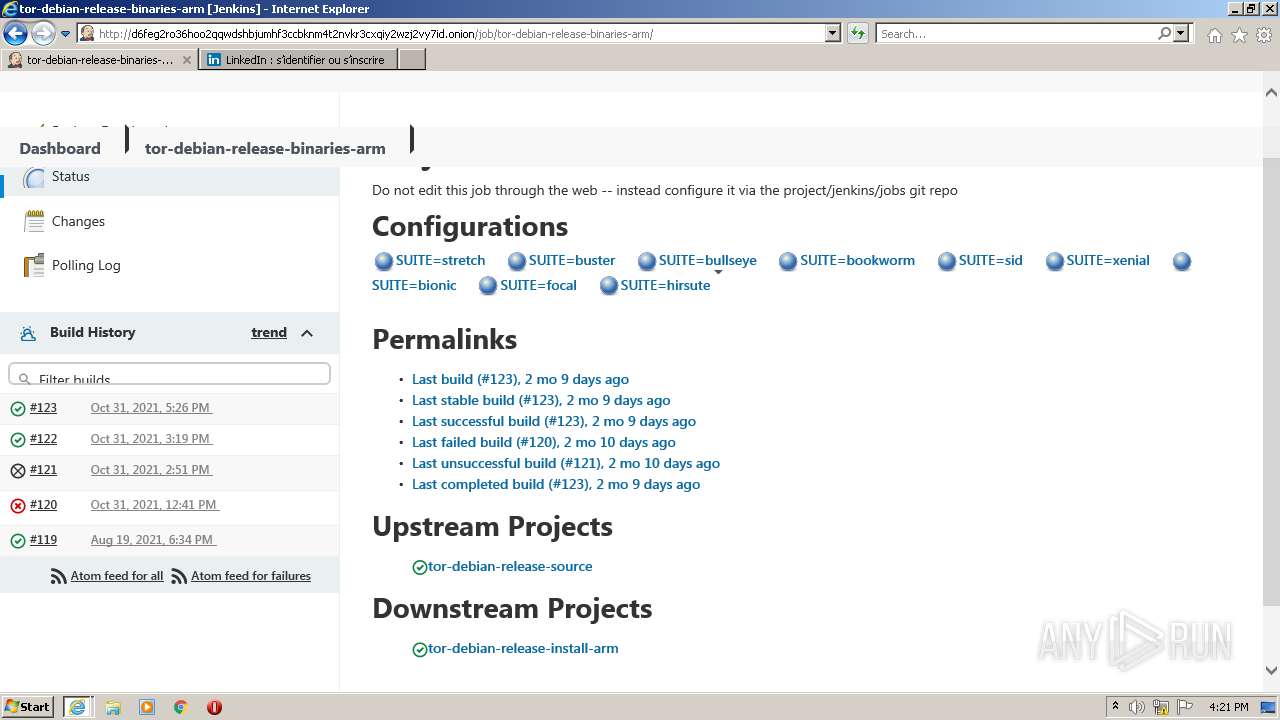Open tor-debian-release-install-arm downstream project

pyautogui.click(x=523, y=648)
